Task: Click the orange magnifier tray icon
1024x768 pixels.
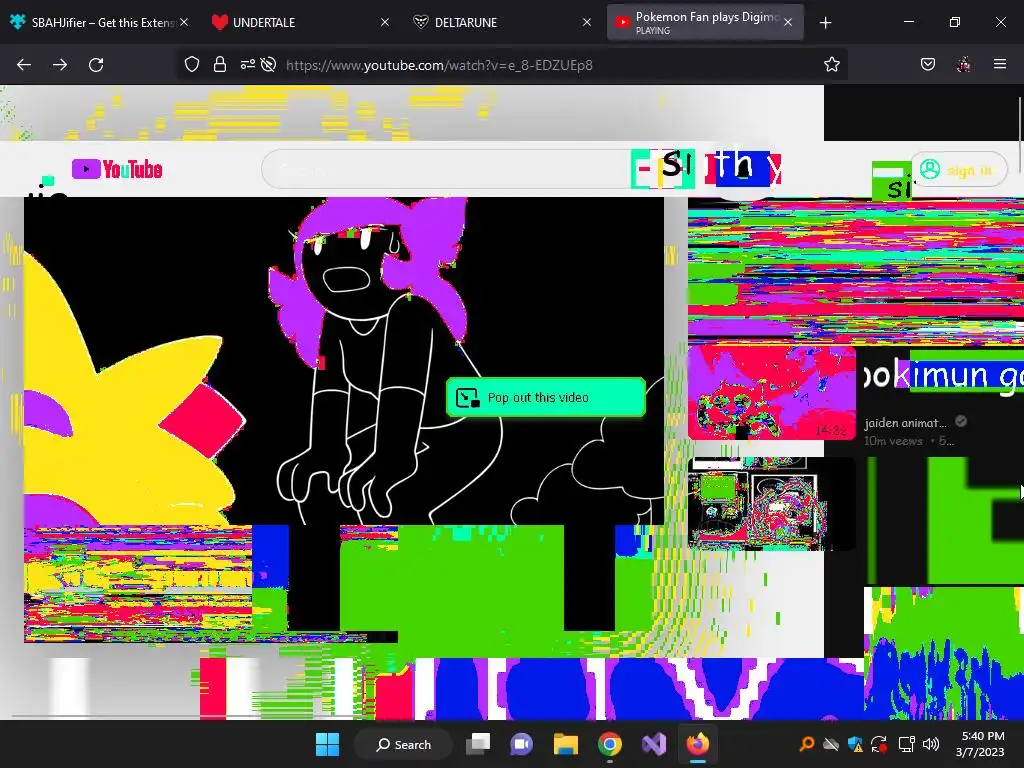Action: [x=807, y=744]
